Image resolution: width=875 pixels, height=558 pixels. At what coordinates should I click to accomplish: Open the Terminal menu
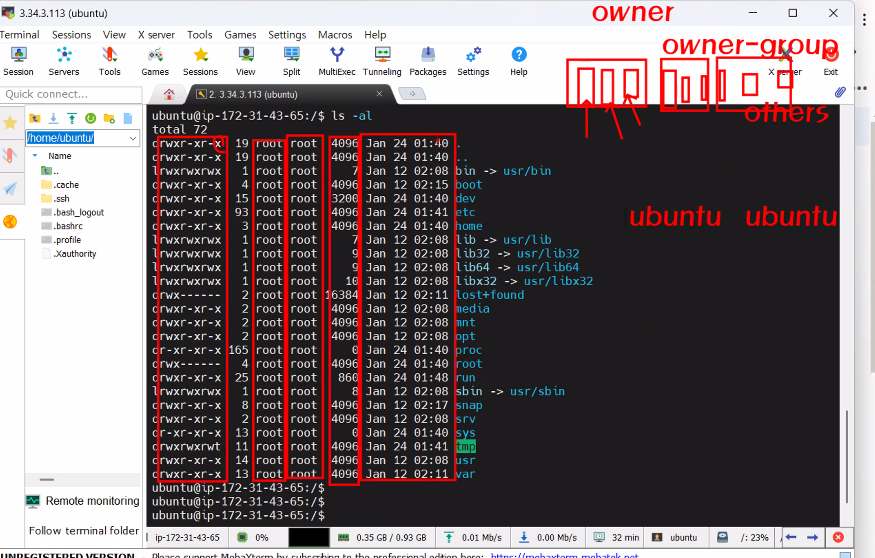click(20, 35)
